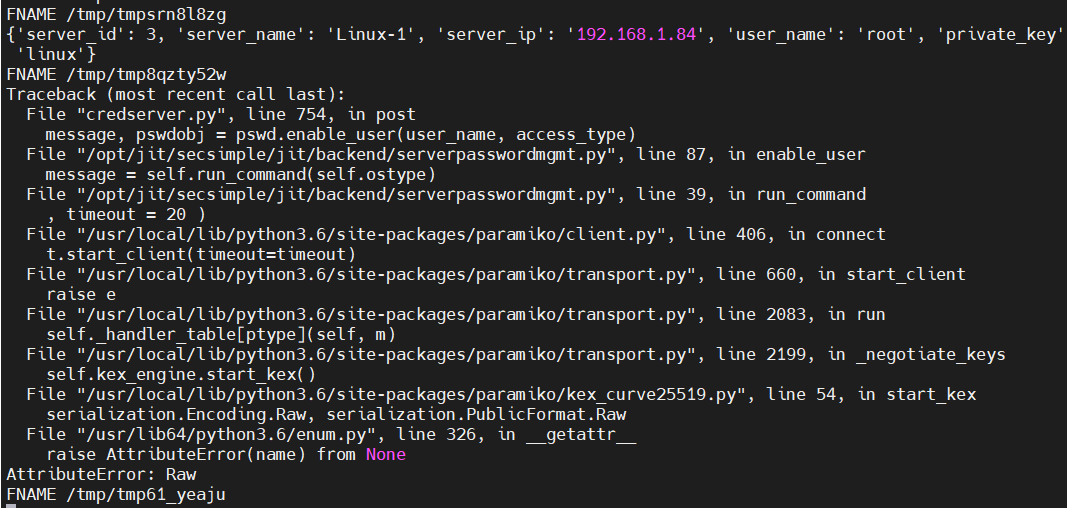This screenshot has height=508, width=1067.
Task: Click the "Traceback (most recent call last)" line
Action: (175, 95)
